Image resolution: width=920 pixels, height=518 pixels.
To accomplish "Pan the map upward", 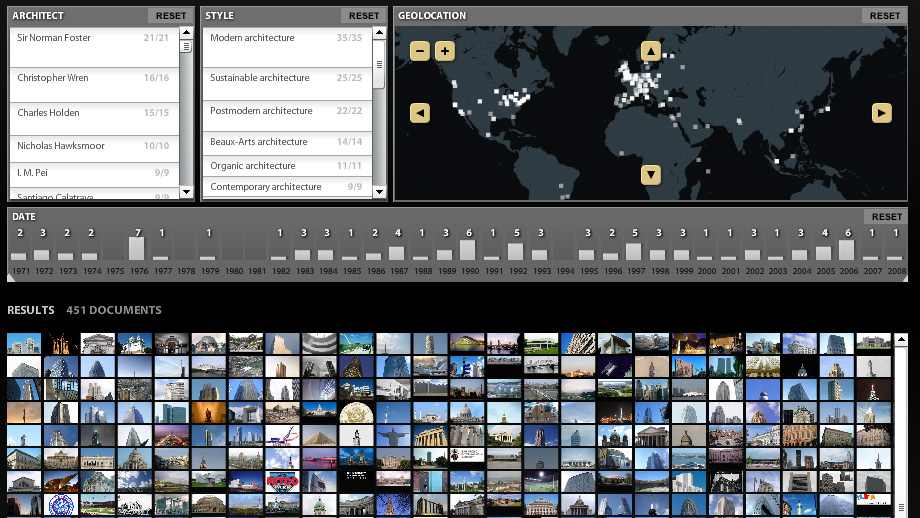I will click(x=651, y=51).
